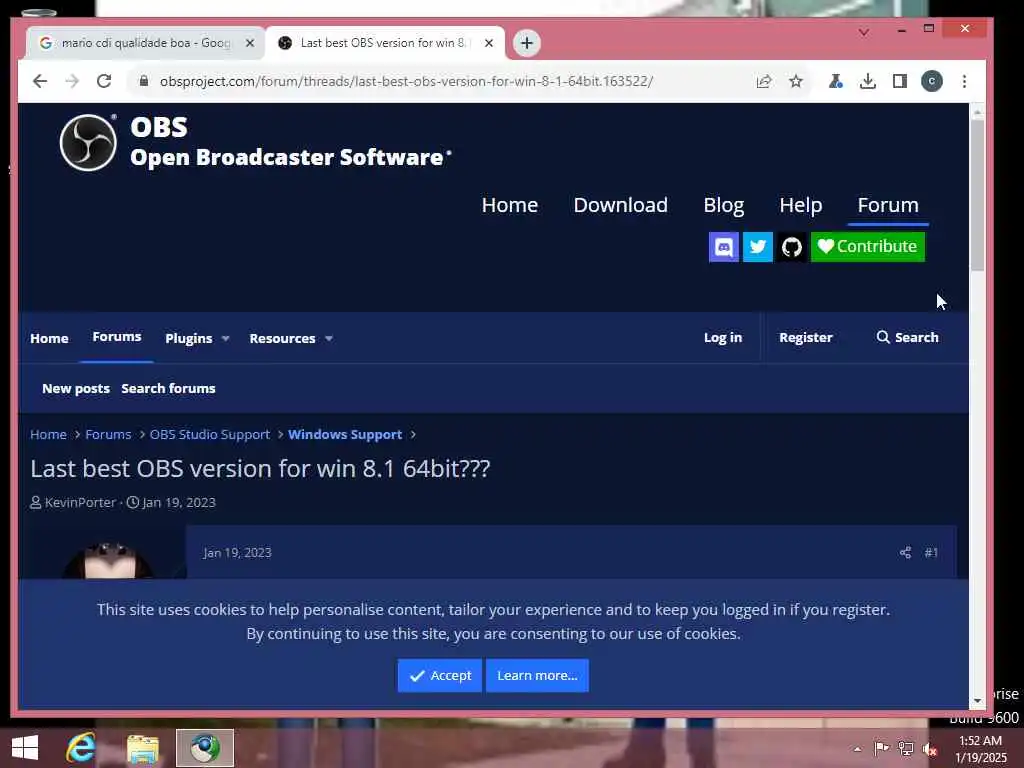
Task: Open the Blog page
Action: point(724,205)
